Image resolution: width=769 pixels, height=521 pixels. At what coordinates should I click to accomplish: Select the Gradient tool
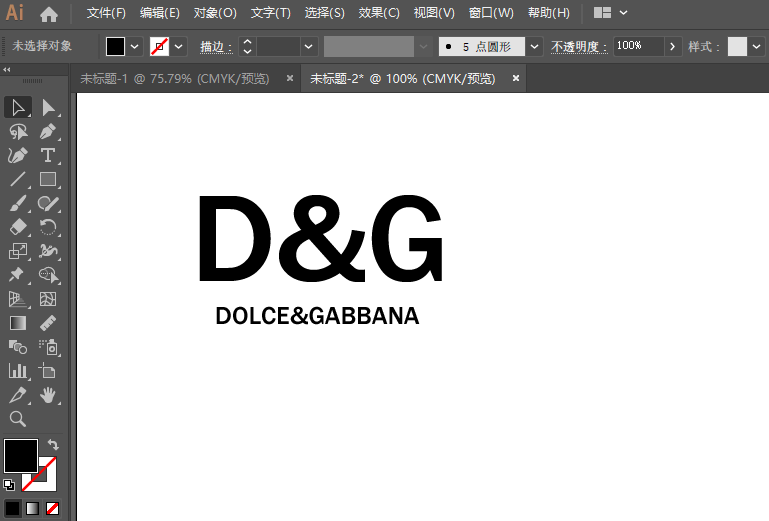pyautogui.click(x=18, y=323)
